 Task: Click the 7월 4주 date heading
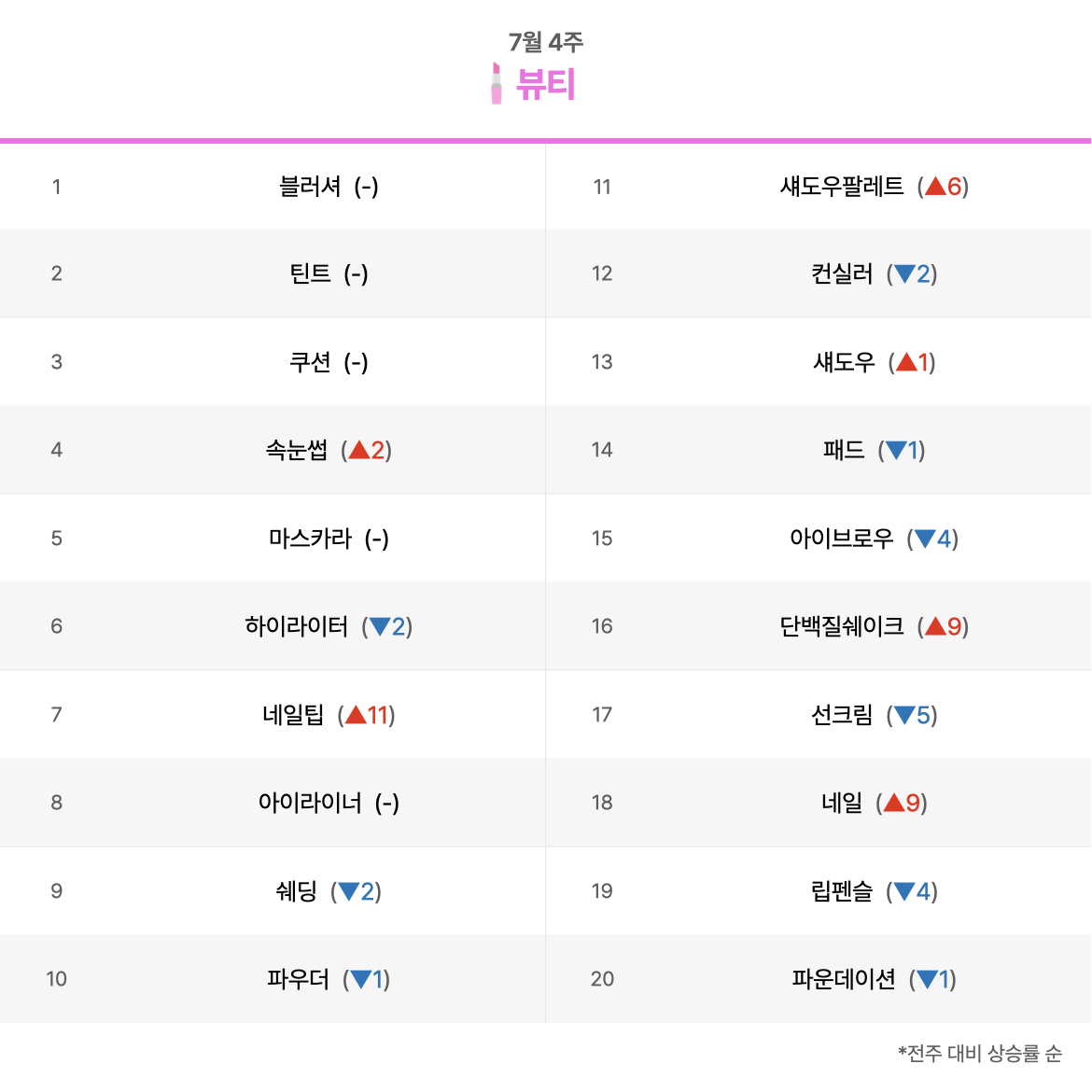pos(546,42)
